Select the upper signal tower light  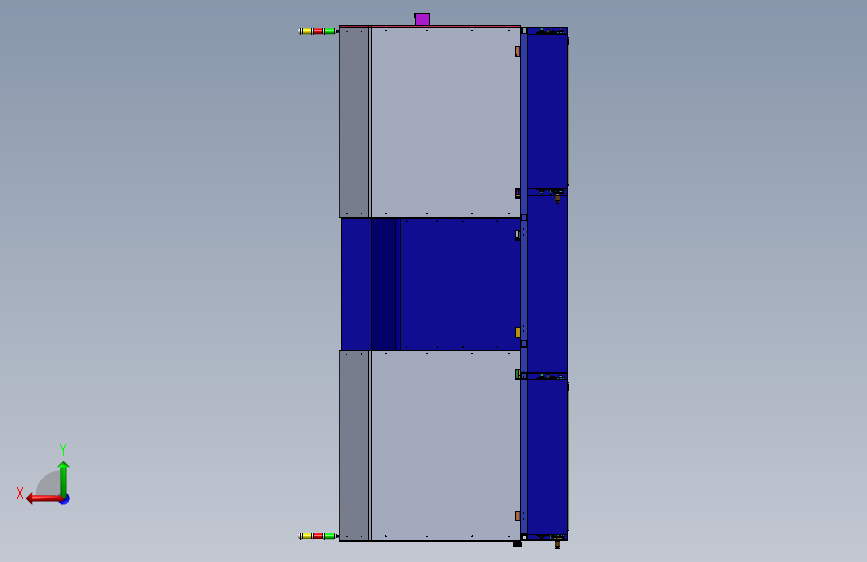pos(318,31)
